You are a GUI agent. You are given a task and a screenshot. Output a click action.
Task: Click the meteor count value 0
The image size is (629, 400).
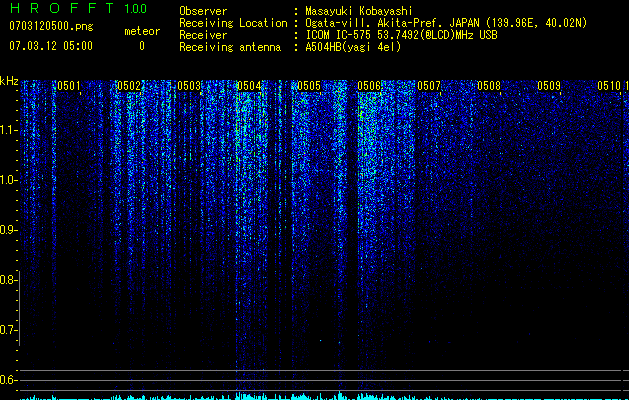142,46
